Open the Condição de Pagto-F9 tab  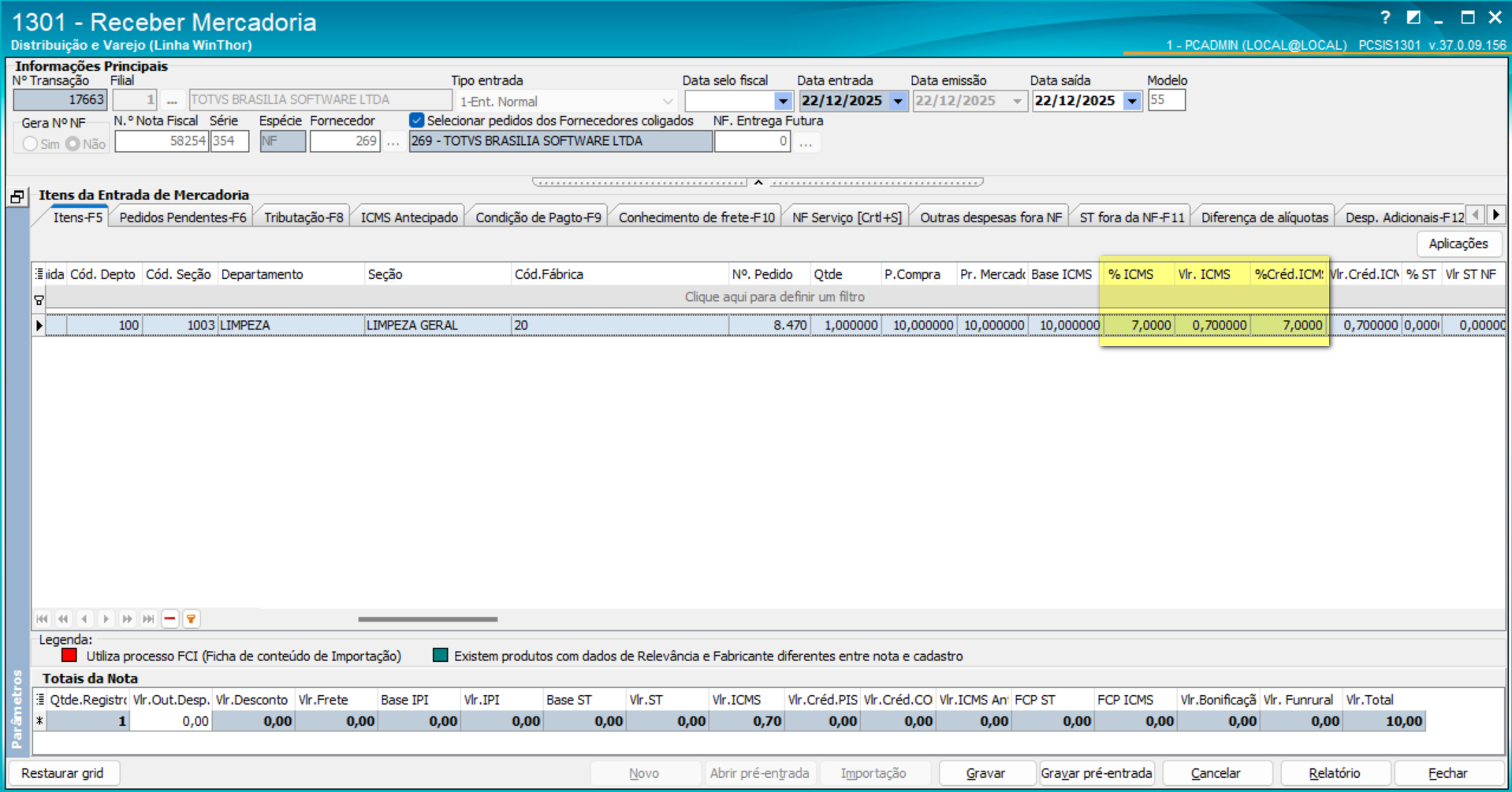pos(537,216)
